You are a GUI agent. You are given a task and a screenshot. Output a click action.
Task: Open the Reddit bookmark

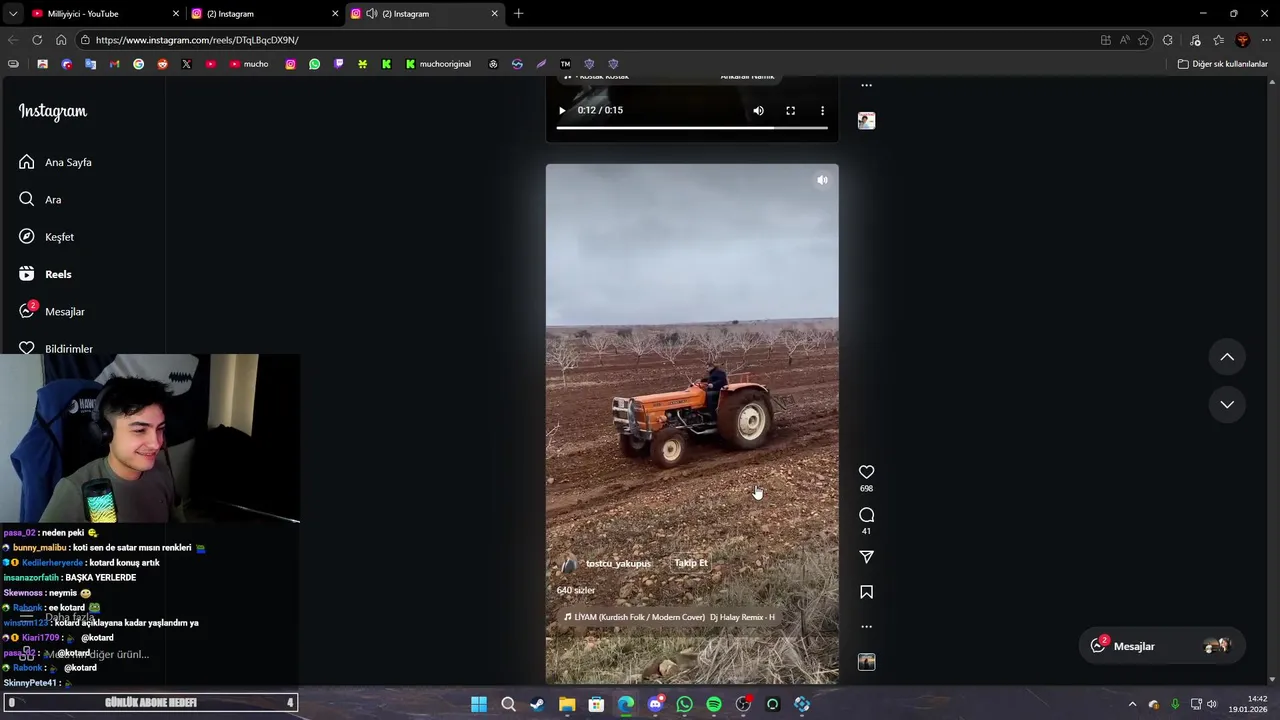point(162,64)
